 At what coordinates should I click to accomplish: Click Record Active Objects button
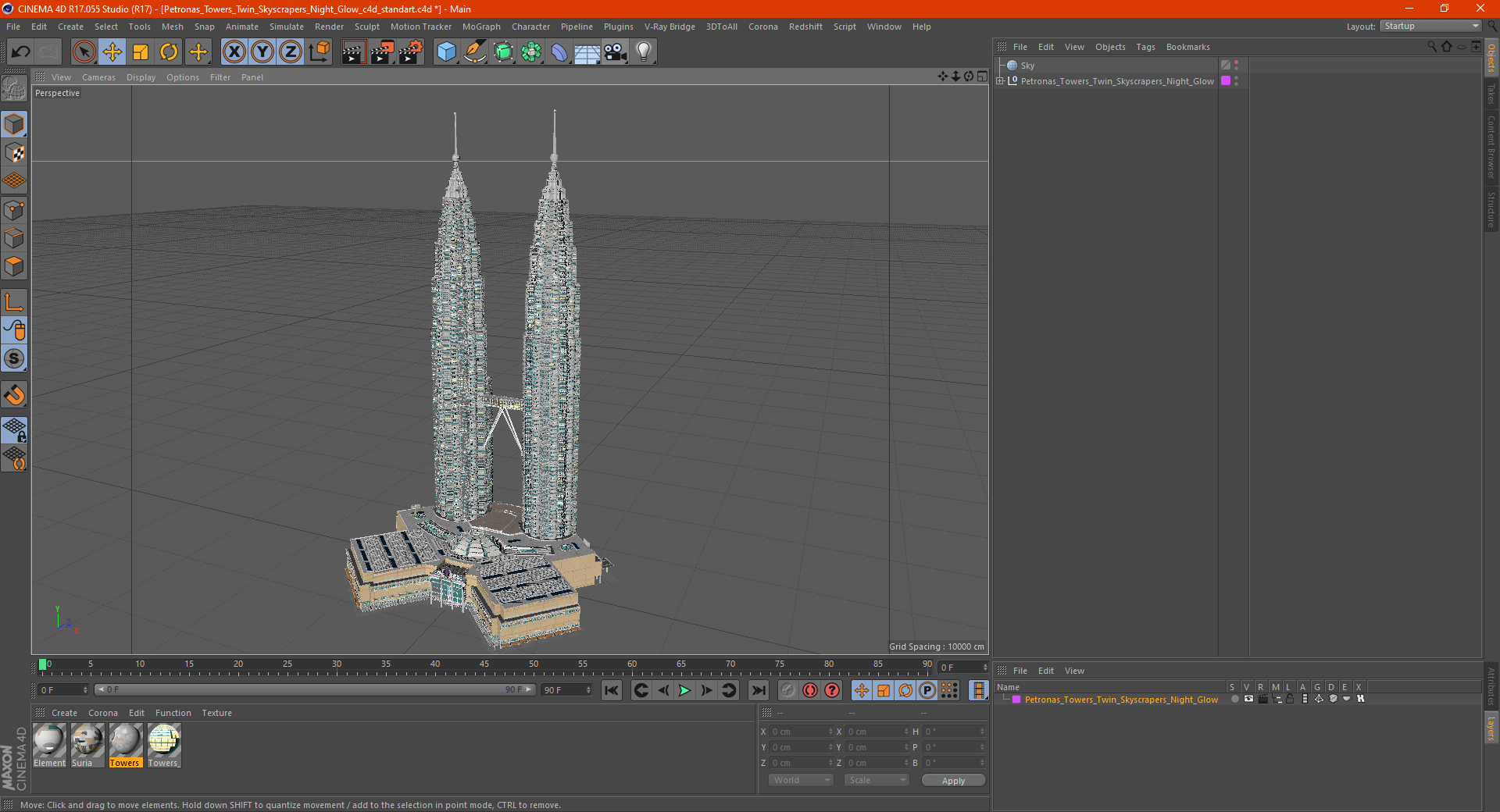click(788, 690)
